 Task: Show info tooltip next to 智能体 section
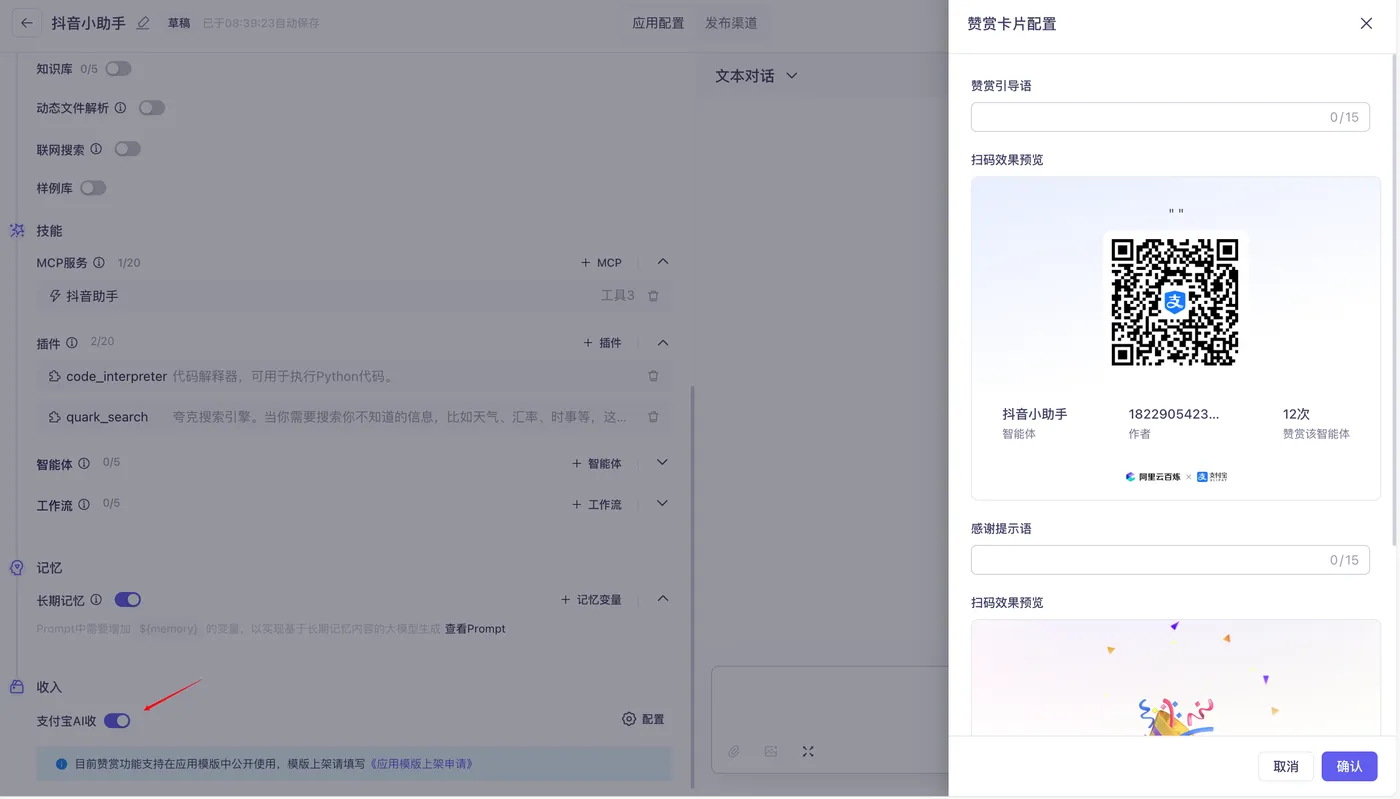coord(84,464)
